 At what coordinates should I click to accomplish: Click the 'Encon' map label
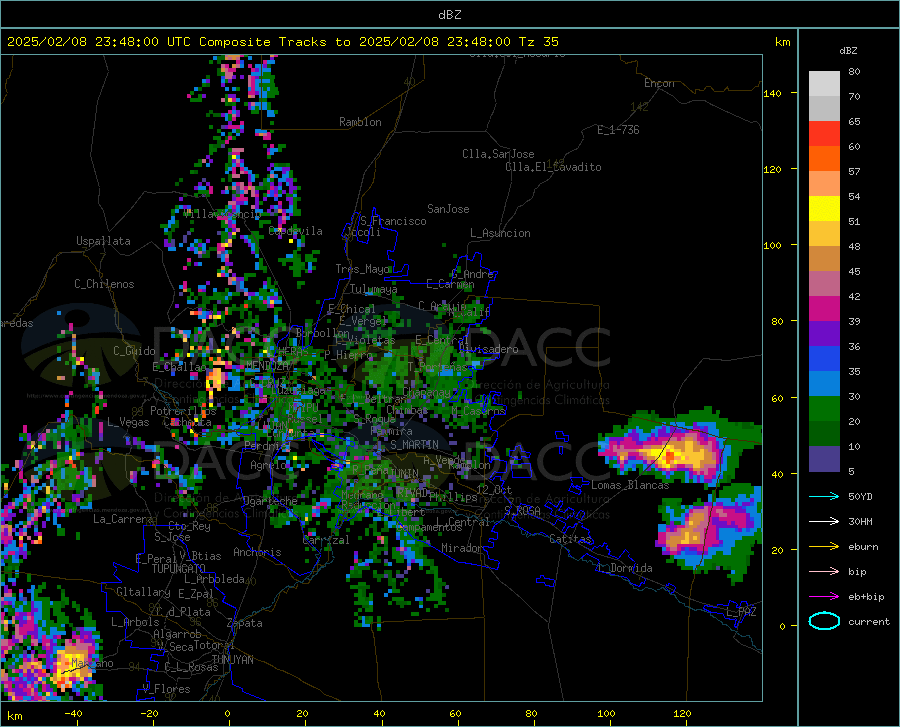click(x=659, y=83)
